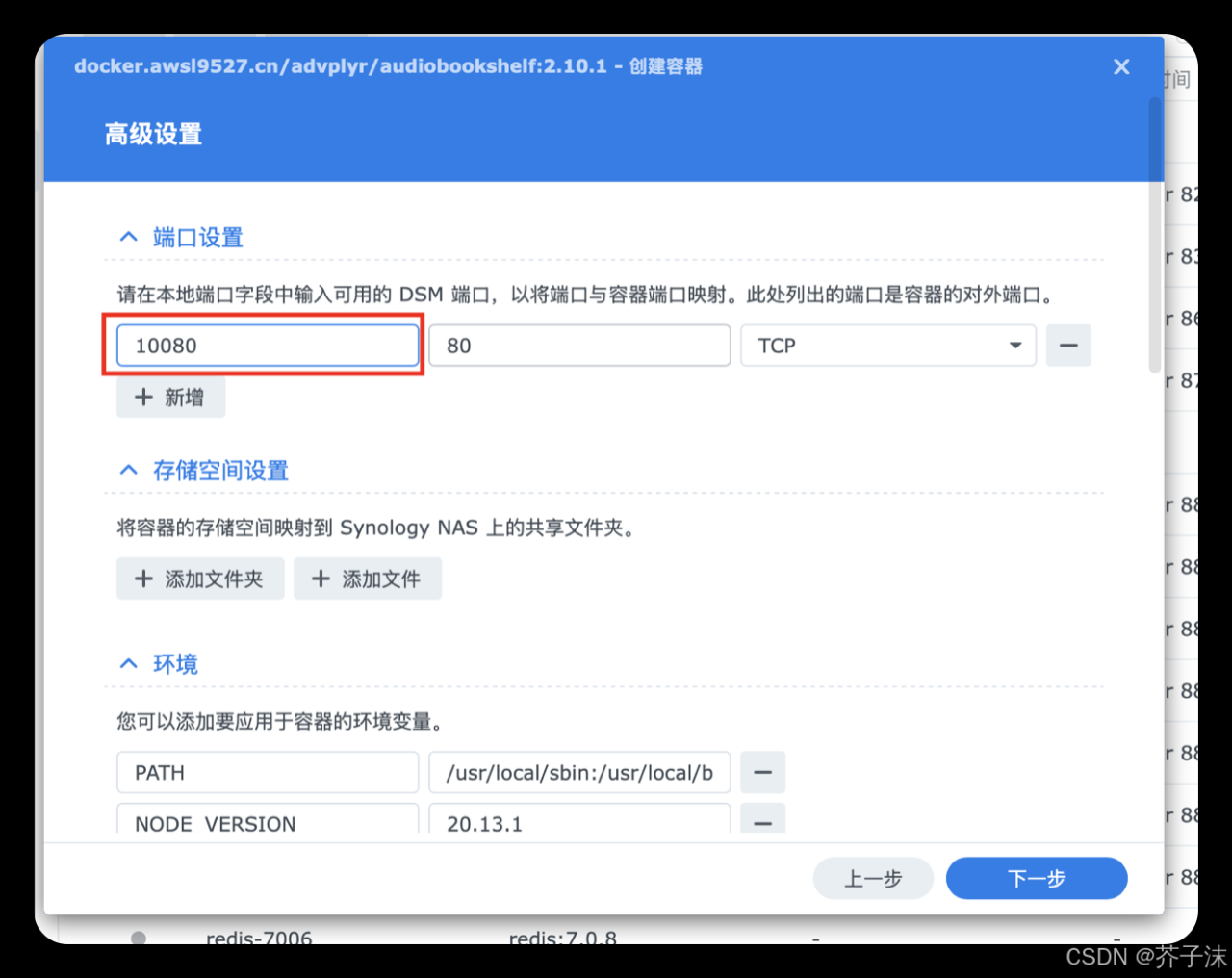Screen dimensions: 1232x978
Task: Remove the NODE_VERSION environment variable
Action: point(762,823)
